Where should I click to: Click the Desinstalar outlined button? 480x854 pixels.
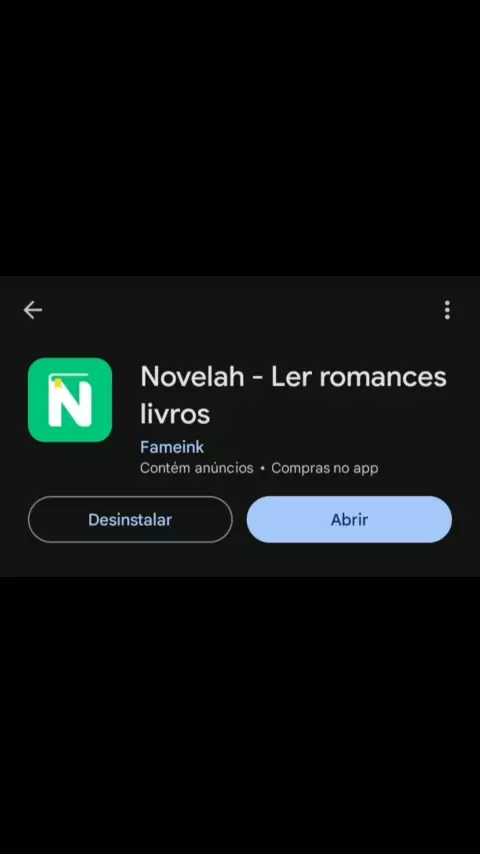tap(130, 519)
